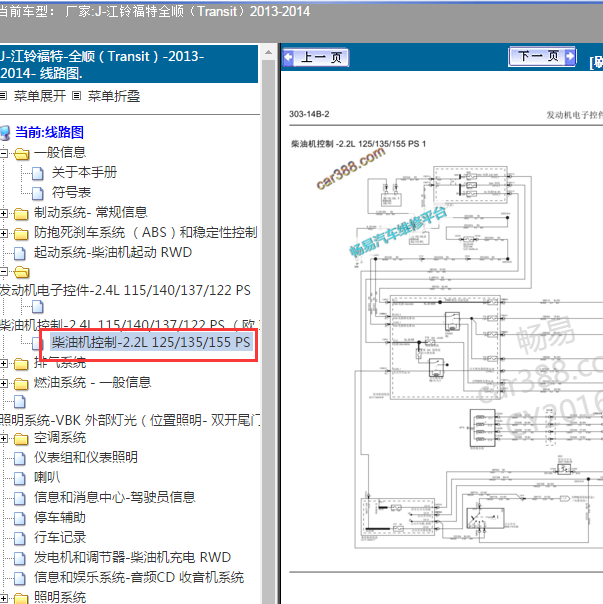
Task: Open the 停车辅助 page
Action: point(60,517)
